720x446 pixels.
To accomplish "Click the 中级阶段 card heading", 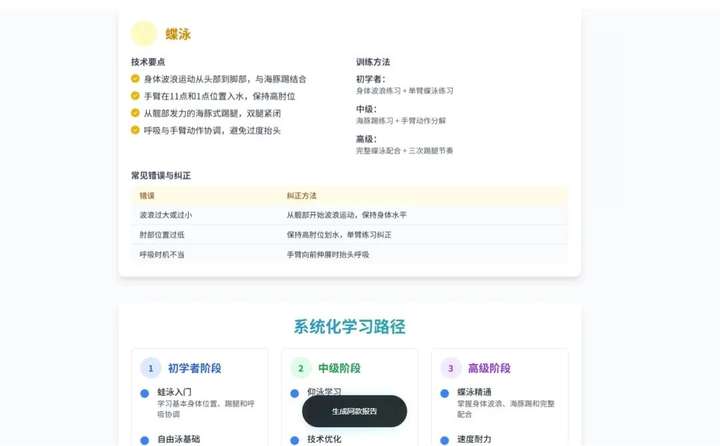I will tap(339, 368).
